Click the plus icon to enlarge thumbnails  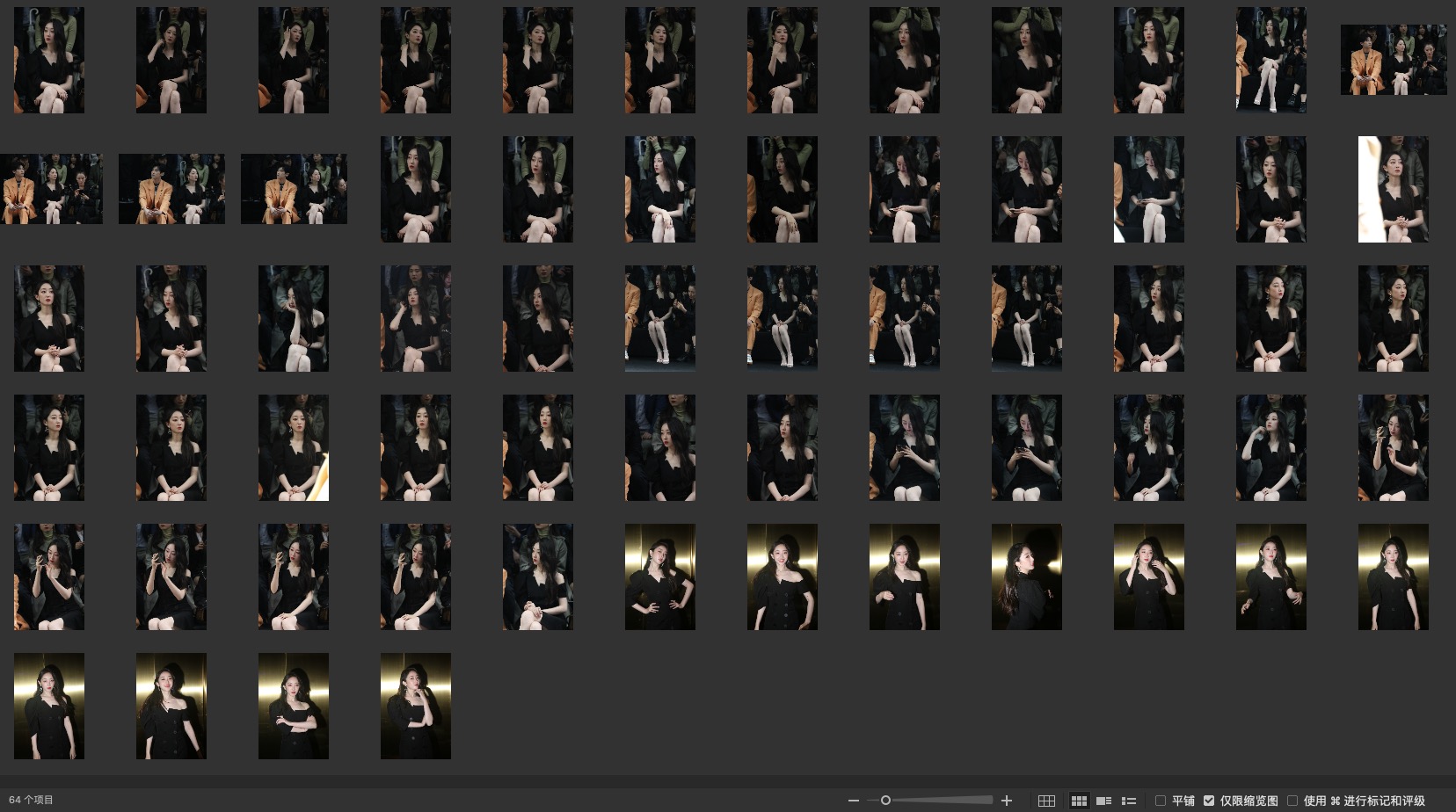click(x=1007, y=801)
